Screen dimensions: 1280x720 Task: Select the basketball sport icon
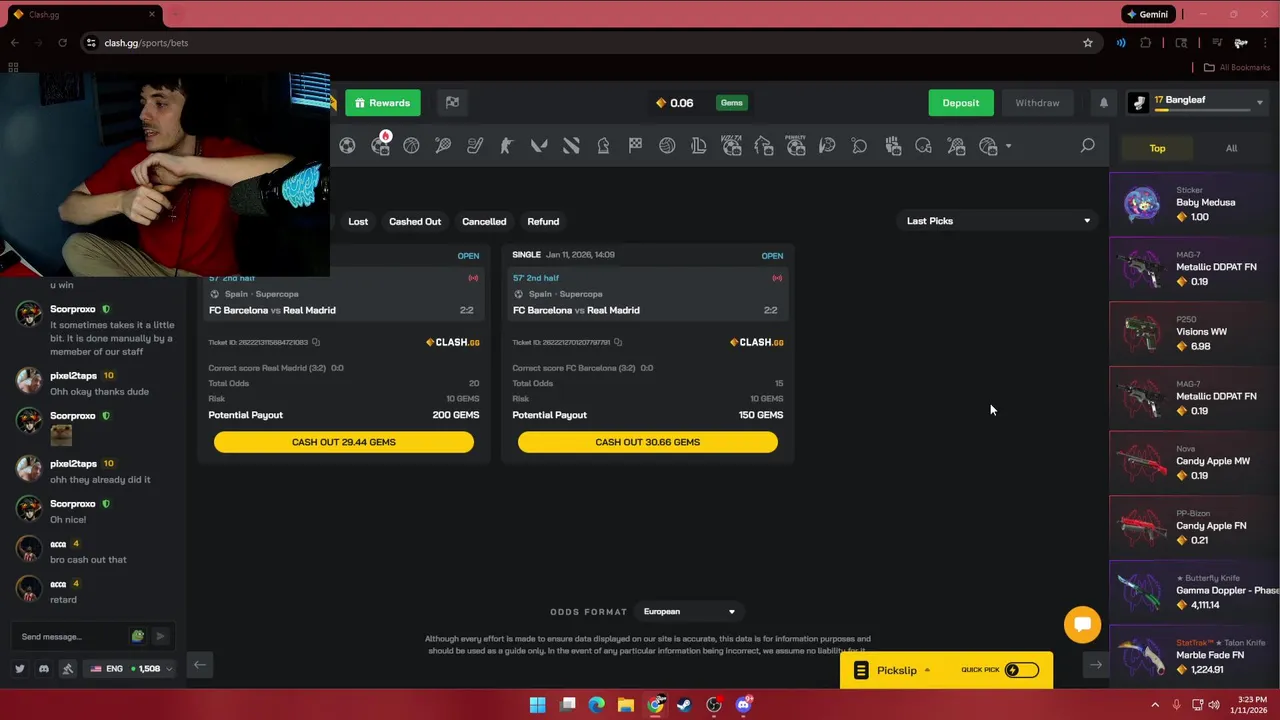411,146
